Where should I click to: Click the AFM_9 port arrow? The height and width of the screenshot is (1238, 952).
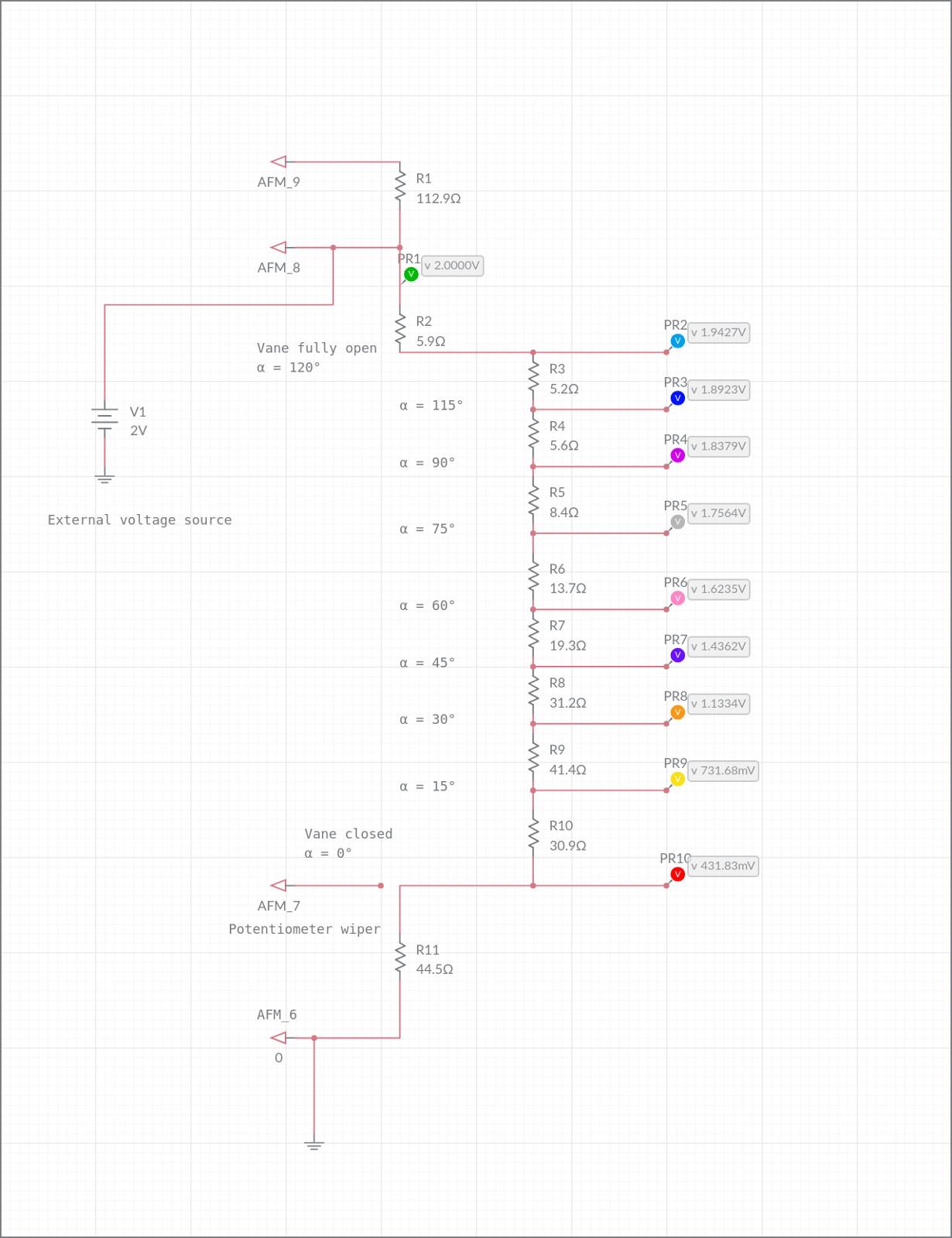(x=279, y=161)
